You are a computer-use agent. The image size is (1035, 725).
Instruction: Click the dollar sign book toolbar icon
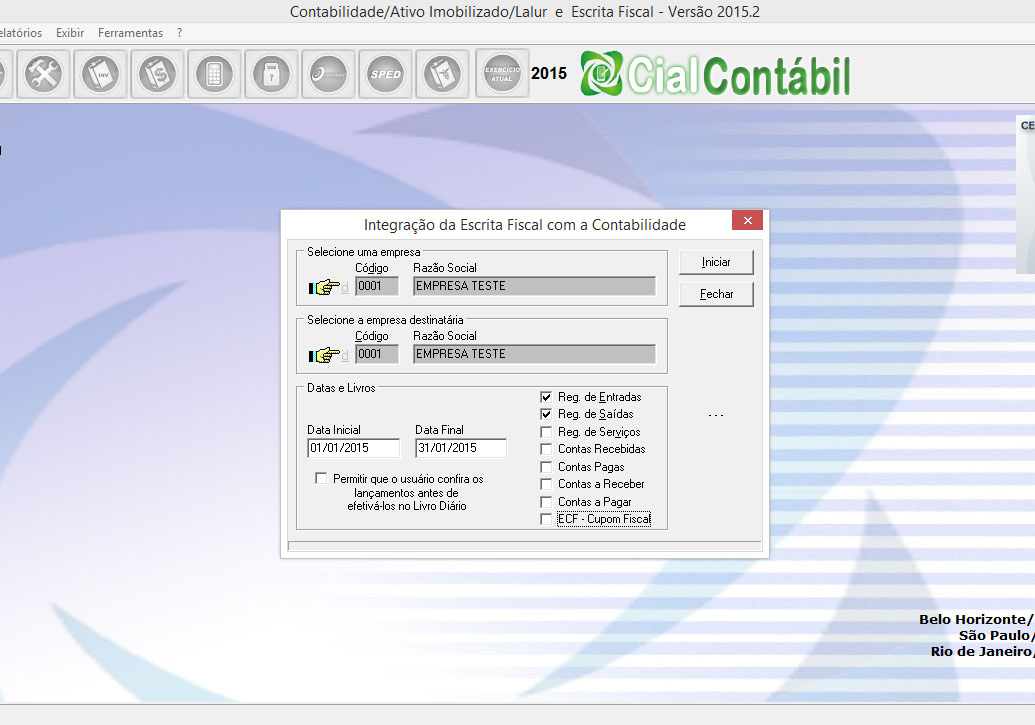point(158,73)
